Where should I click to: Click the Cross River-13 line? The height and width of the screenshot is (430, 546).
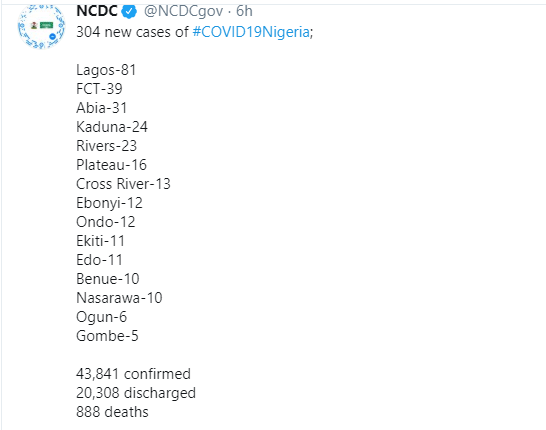pyautogui.click(x=123, y=184)
